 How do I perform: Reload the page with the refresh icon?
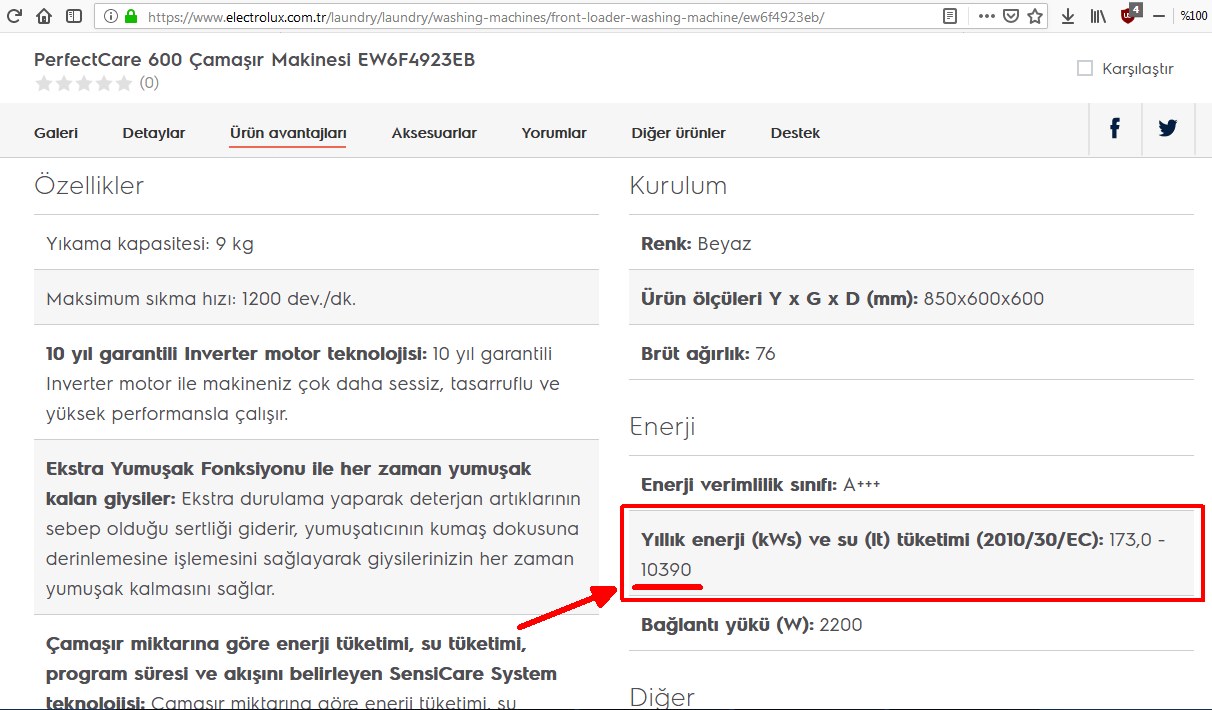click(15, 16)
